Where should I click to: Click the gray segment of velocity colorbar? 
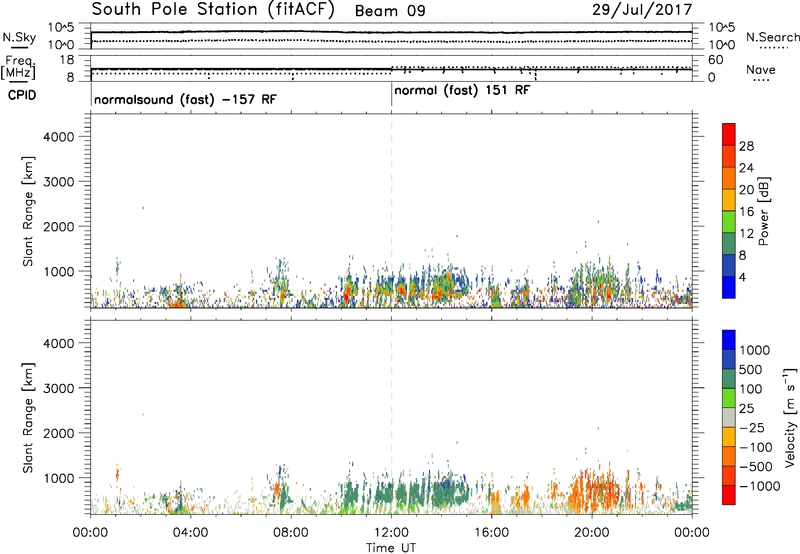click(x=729, y=418)
